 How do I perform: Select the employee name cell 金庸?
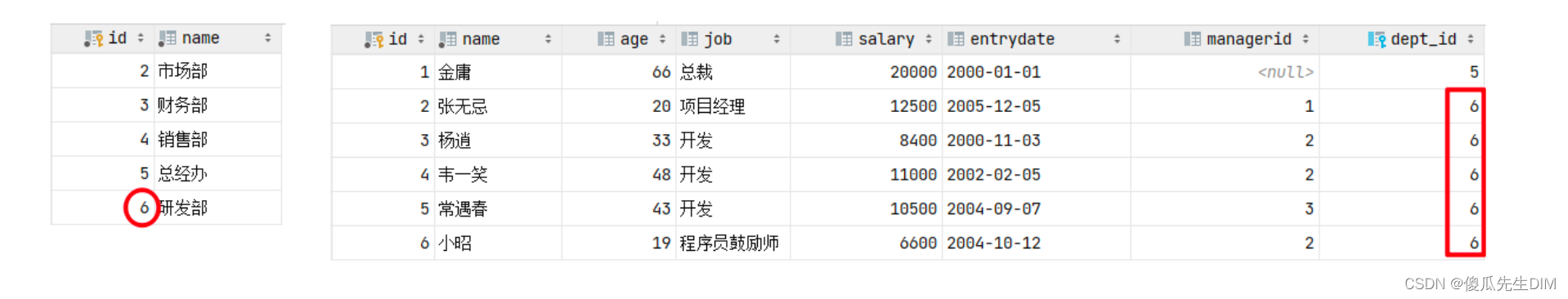tap(498, 72)
